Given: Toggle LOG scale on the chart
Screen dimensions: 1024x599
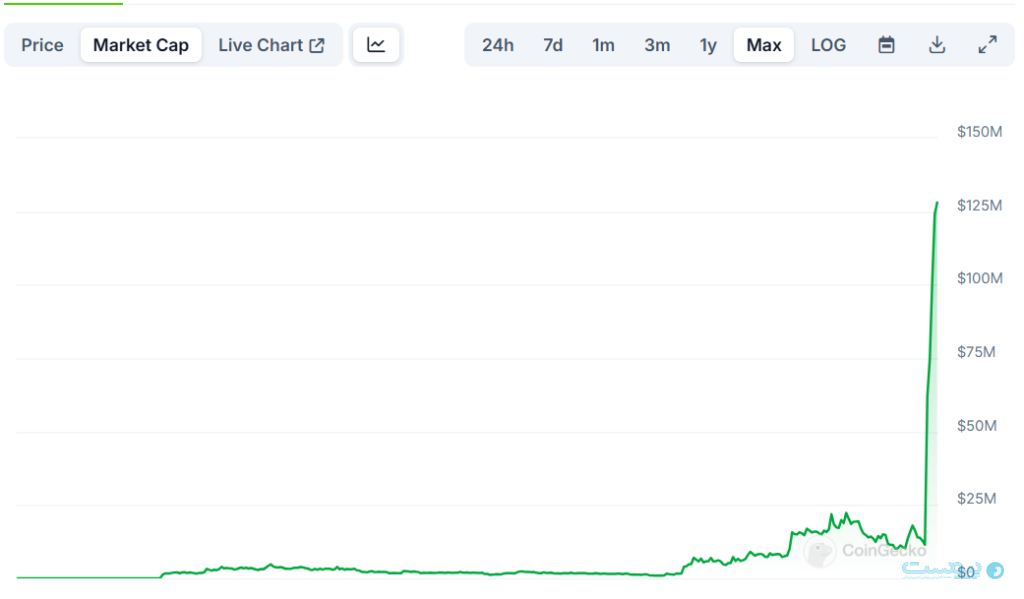Looking at the screenshot, I should pyautogui.click(x=828, y=45).
